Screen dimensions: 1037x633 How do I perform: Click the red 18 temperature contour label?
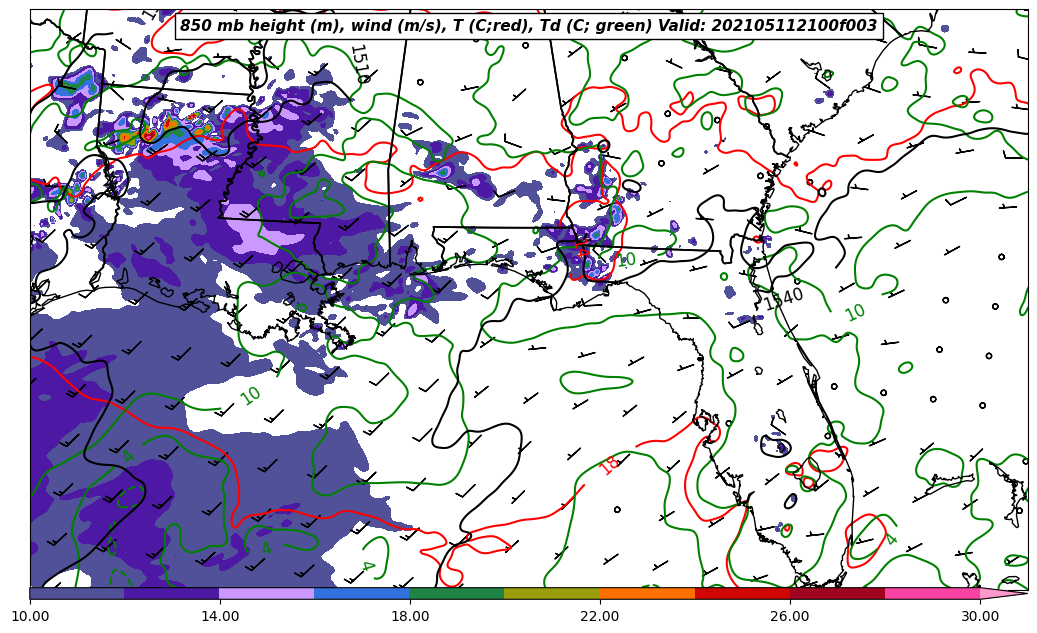point(610,464)
